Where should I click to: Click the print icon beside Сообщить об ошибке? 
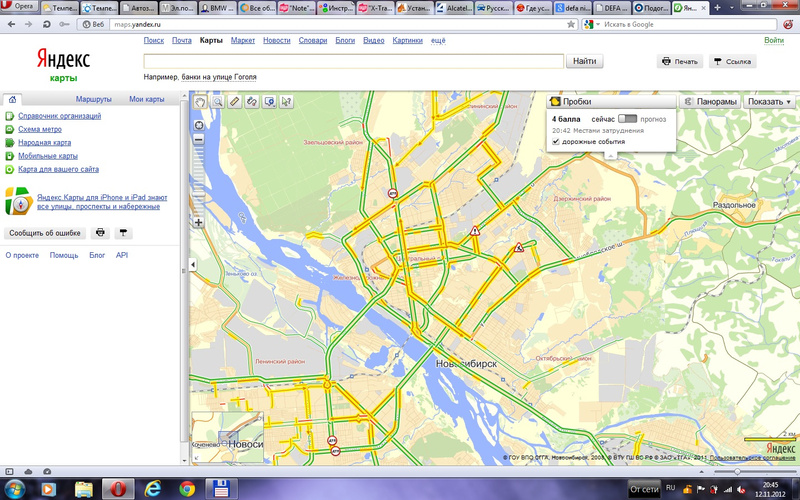100,232
